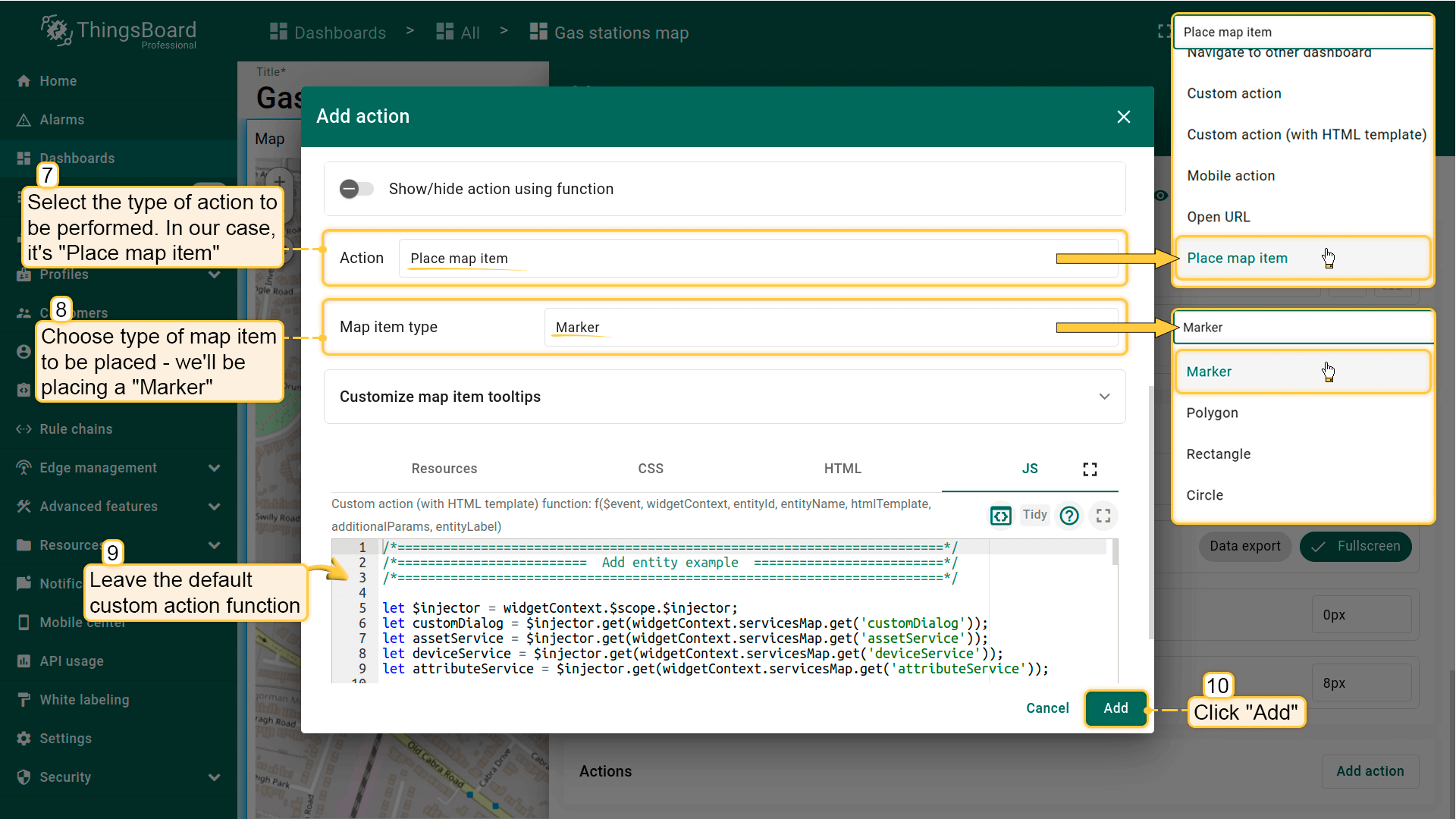Click the Home icon in sidebar
1456x819 pixels.
tap(24, 81)
